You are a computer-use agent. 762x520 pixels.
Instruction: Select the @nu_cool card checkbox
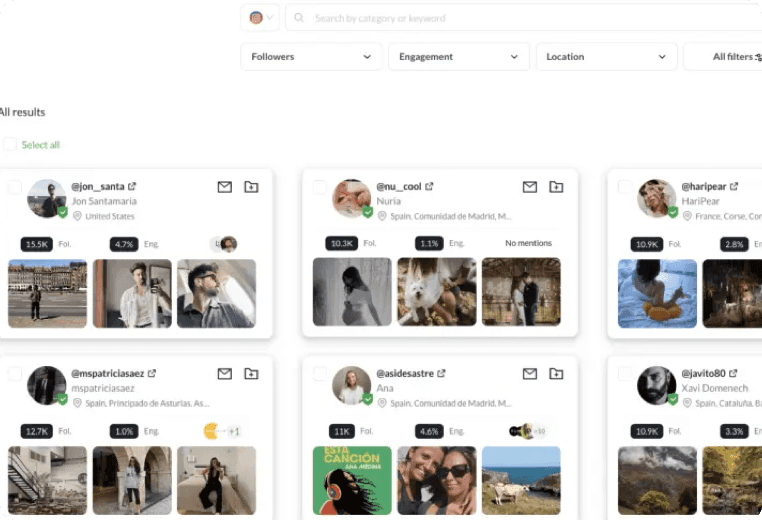click(320, 187)
